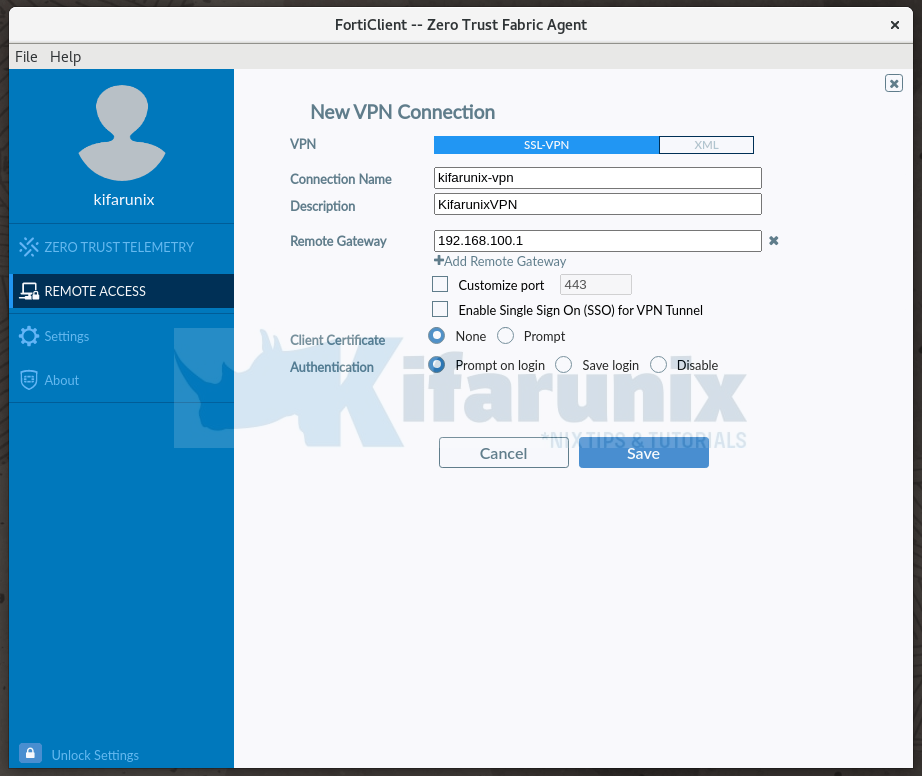922x776 pixels.
Task: Click the New VPN Connection heading
Action: point(403,112)
